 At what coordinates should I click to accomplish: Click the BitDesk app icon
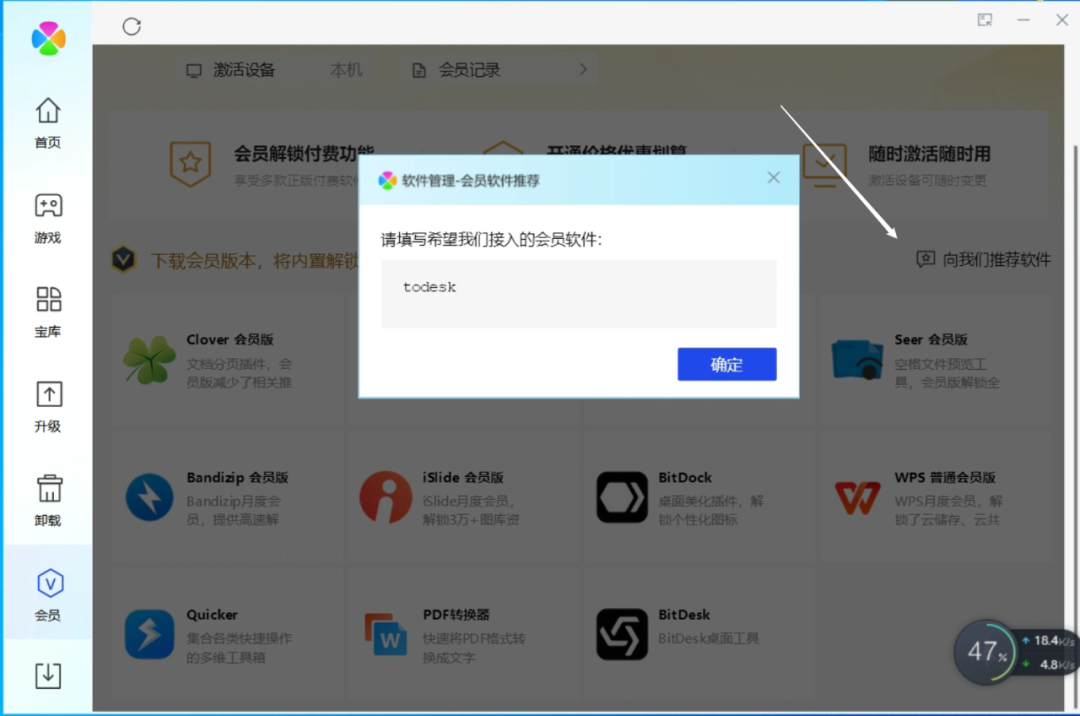(x=622, y=634)
